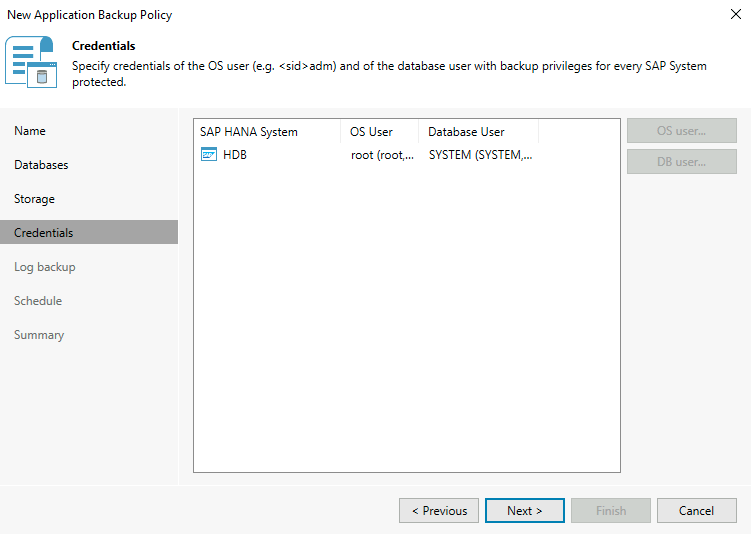Open the Schedule step
The image size is (751, 534).
point(38,301)
